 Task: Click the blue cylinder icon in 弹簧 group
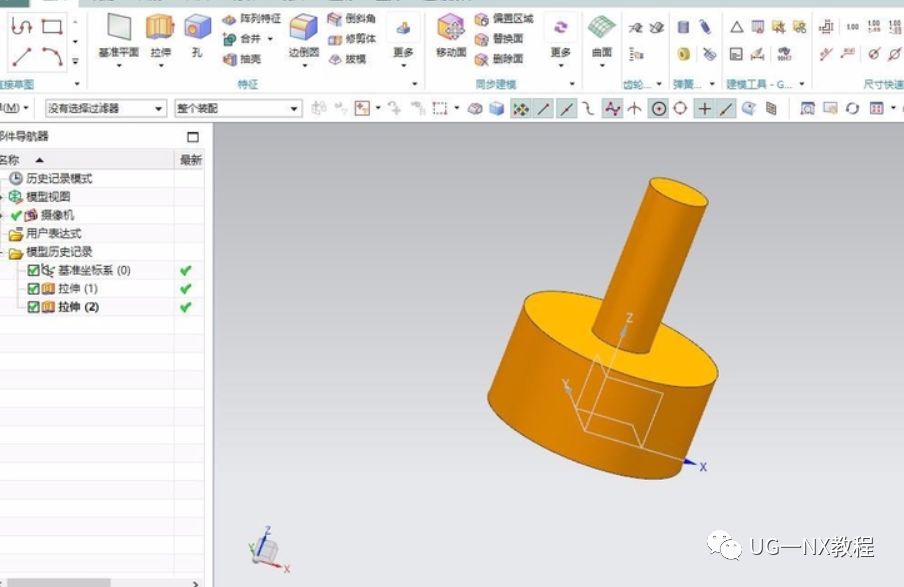pyautogui.click(x=683, y=27)
